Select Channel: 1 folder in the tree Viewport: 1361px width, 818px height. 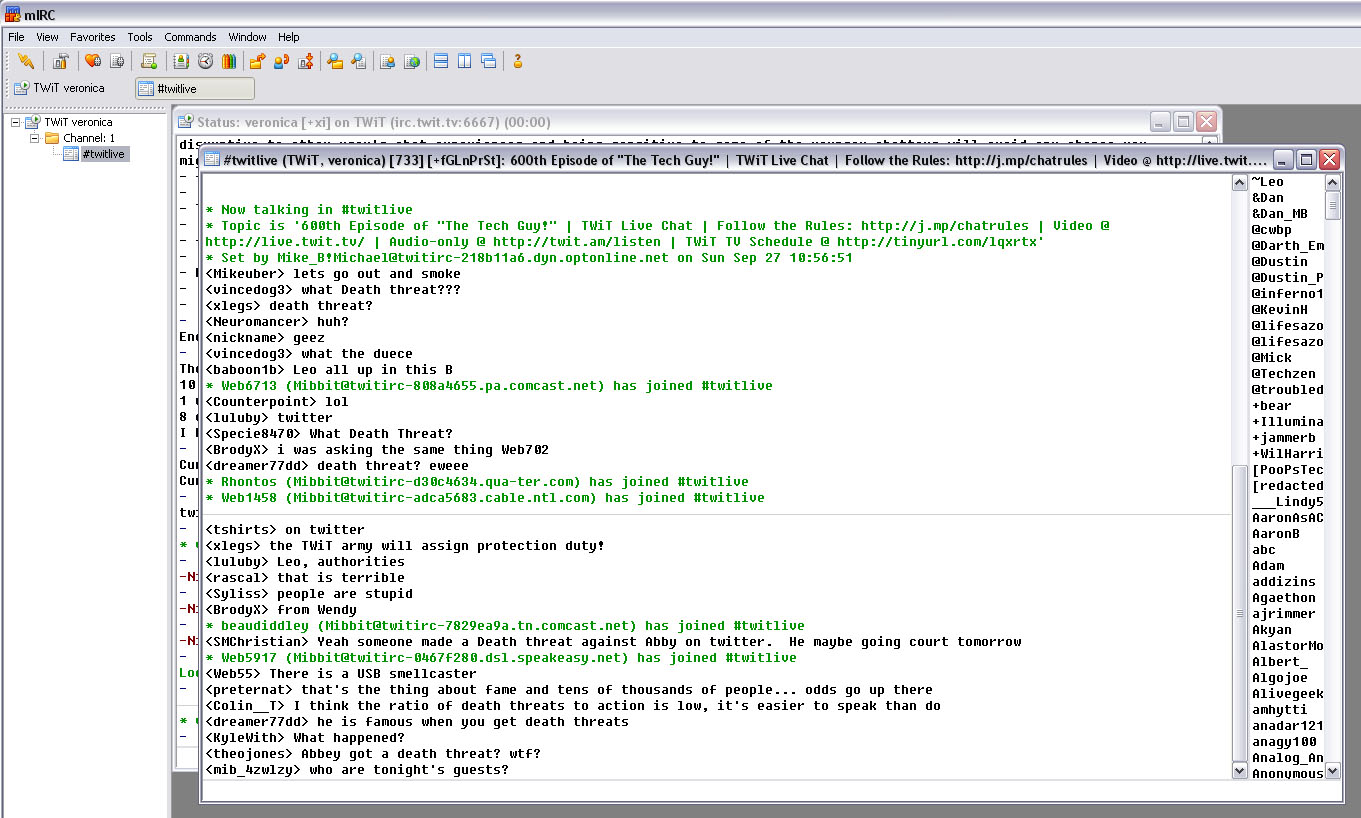pos(89,138)
